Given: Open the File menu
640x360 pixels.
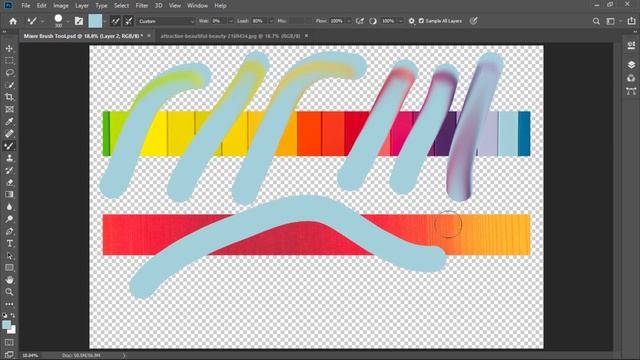Looking at the screenshot, I should click(26, 6).
